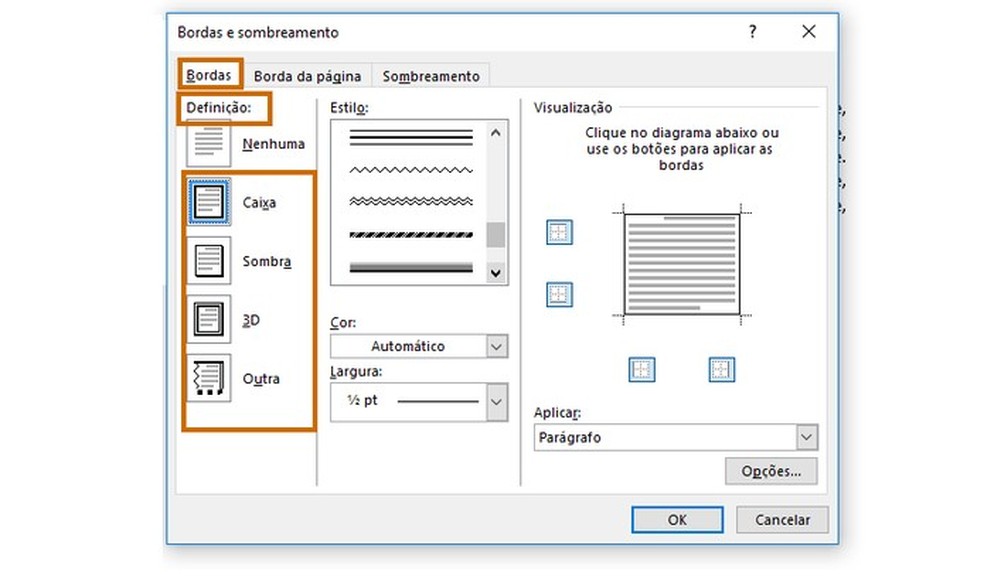Open the Cor color dropdown
Viewport: 984px width, 576px height.
497,346
